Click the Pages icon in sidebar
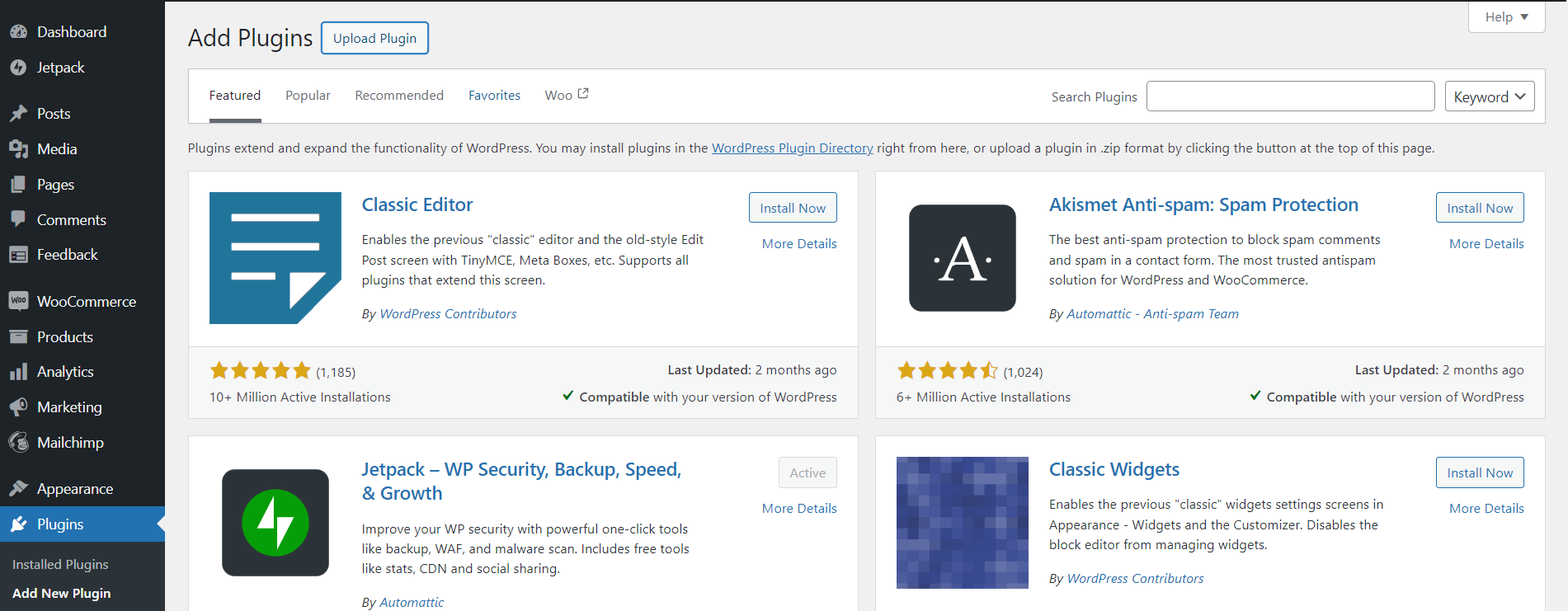1568x611 pixels. (18, 185)
